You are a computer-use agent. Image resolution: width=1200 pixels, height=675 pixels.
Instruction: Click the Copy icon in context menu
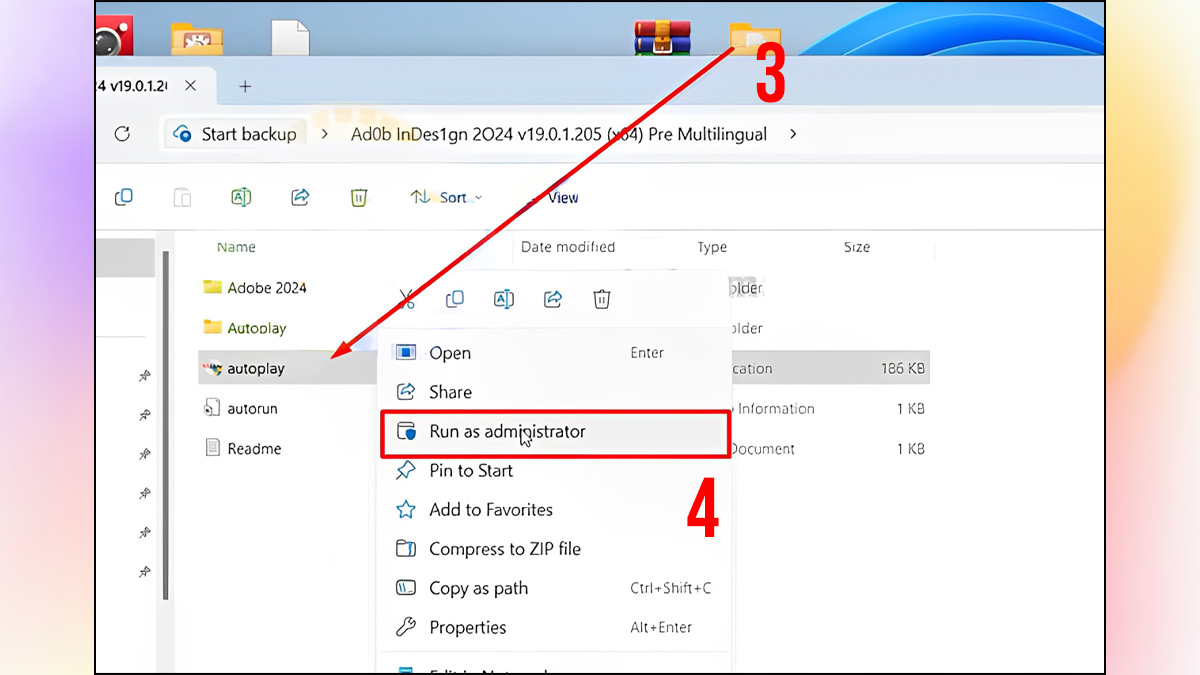[455, 298]
